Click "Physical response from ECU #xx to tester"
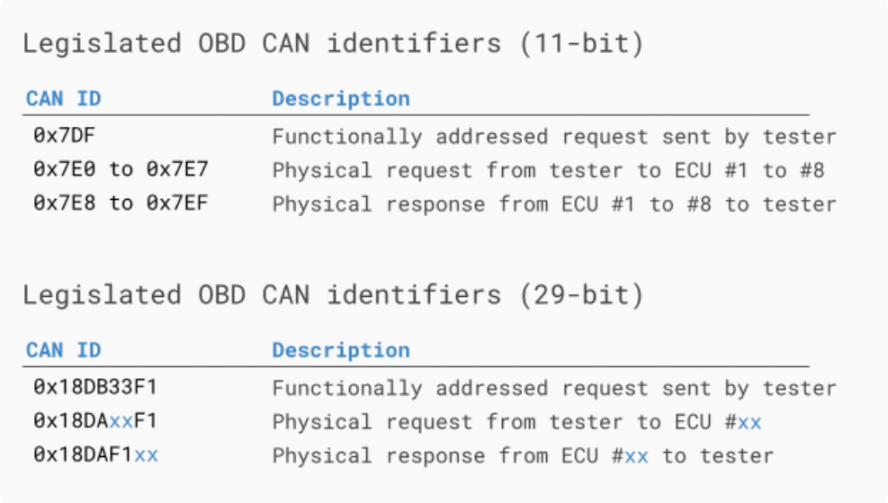This screenshot has height=503, width=888. [x=523, y=456]
